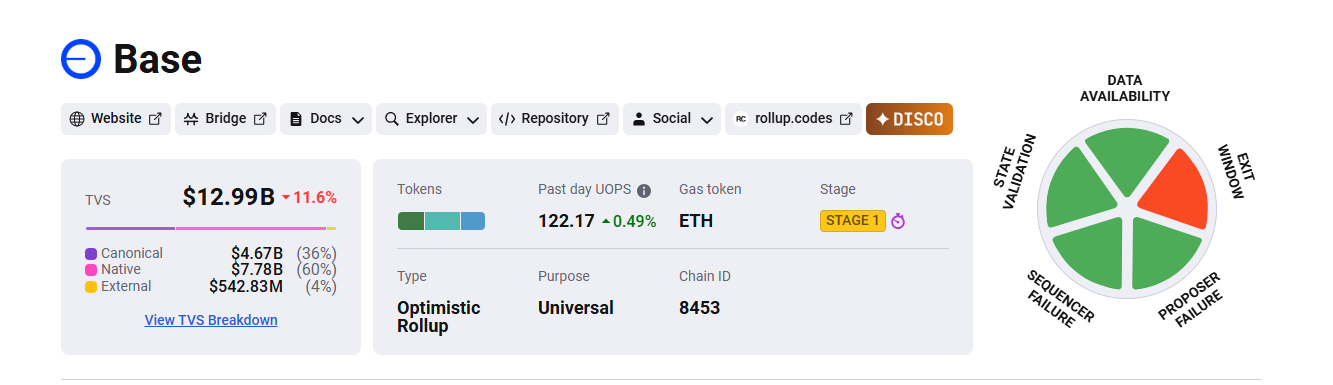Click the blue token bar segment
This screenshot has width=1333, height=385.
point(473,221)
